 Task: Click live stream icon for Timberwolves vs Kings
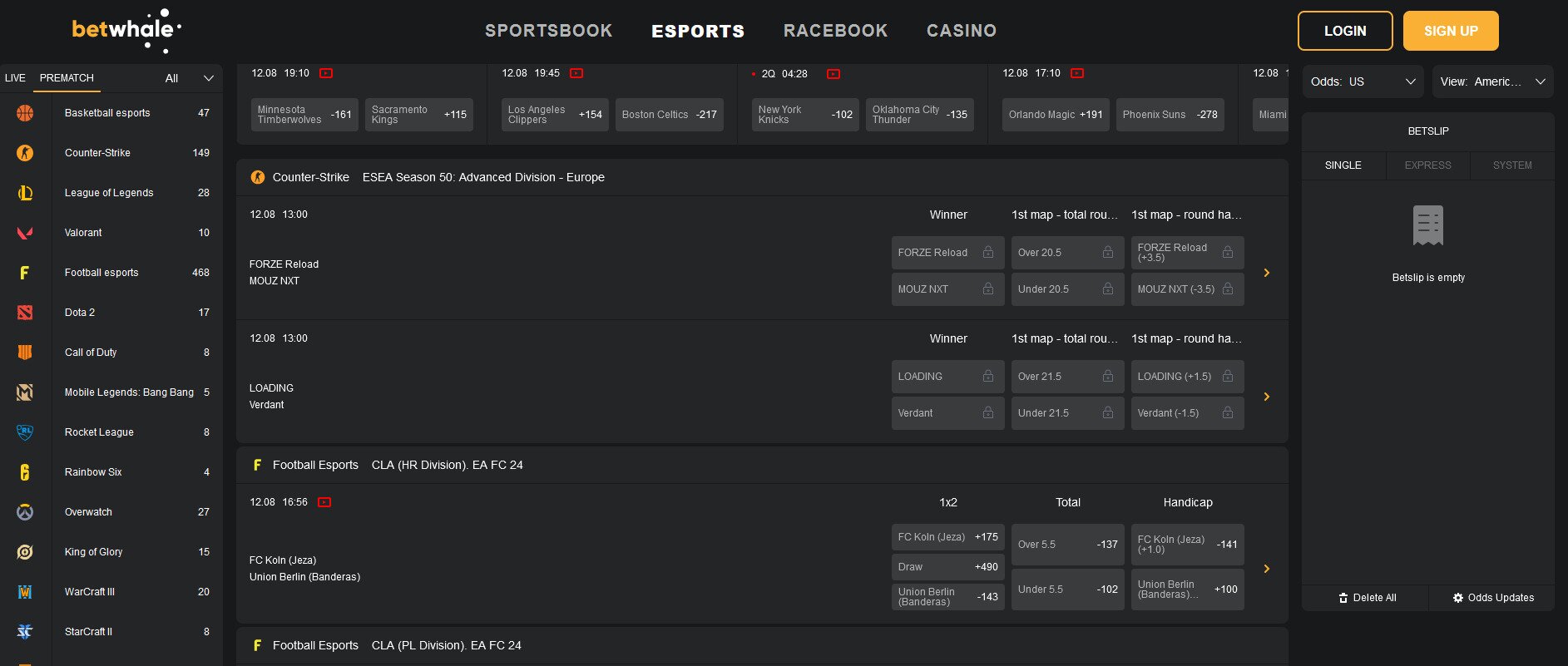tap(326, 73)
